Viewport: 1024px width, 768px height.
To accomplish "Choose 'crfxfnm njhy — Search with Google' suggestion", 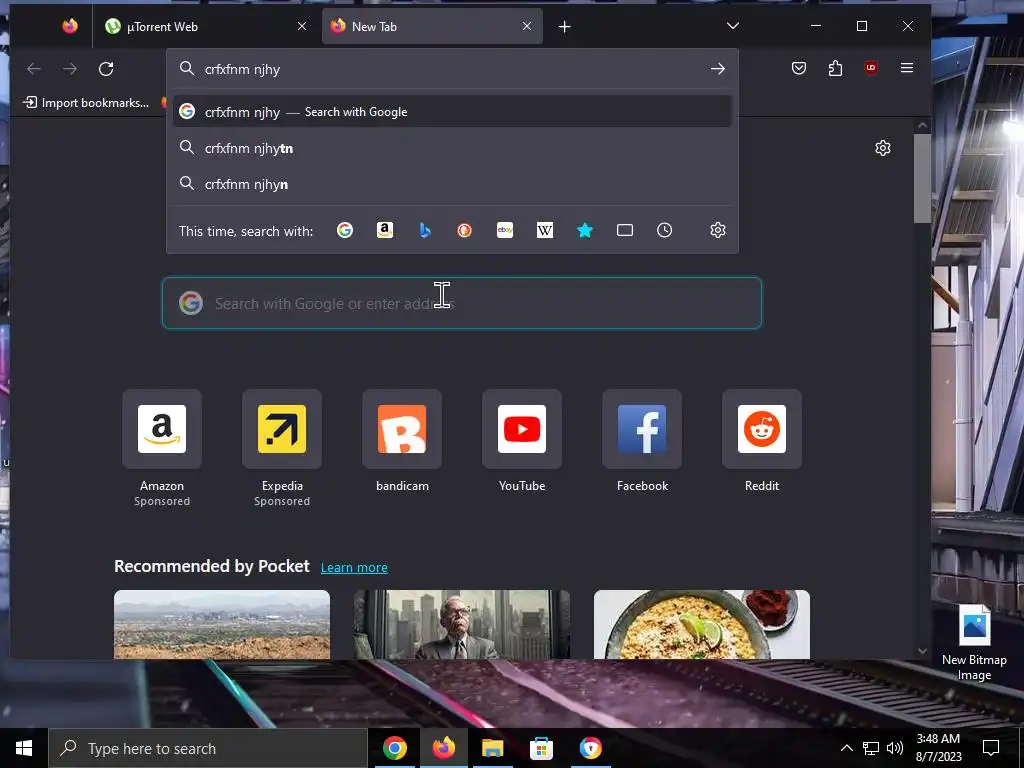I will 452,112.
